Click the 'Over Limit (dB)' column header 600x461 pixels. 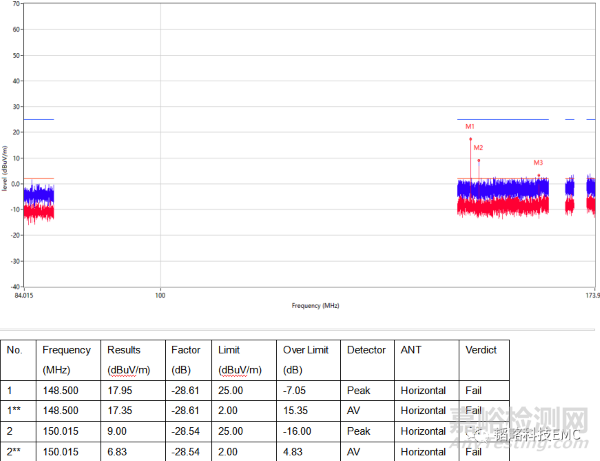(x=304, y=358)
